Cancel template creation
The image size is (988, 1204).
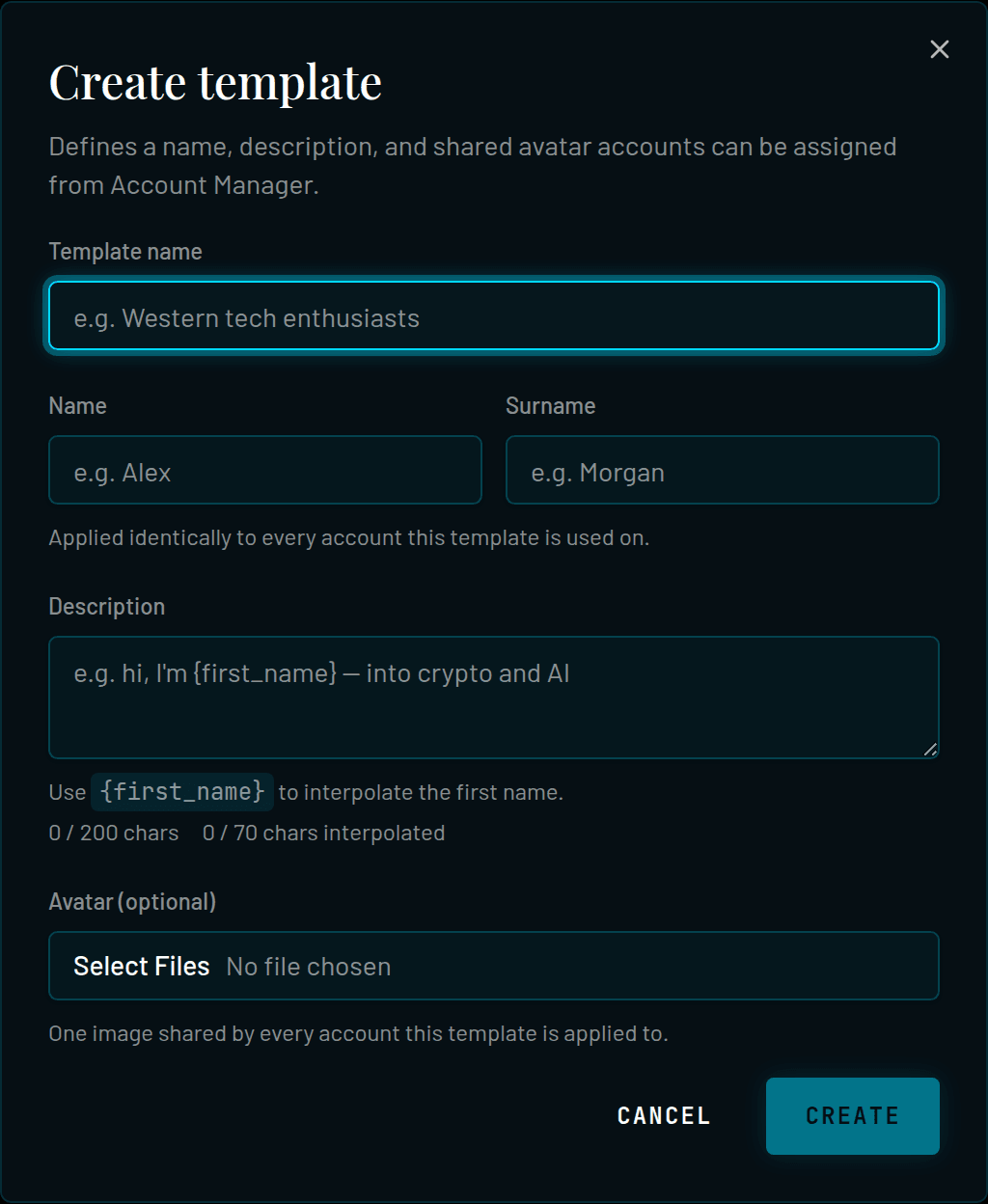(x=664, y=1116)
